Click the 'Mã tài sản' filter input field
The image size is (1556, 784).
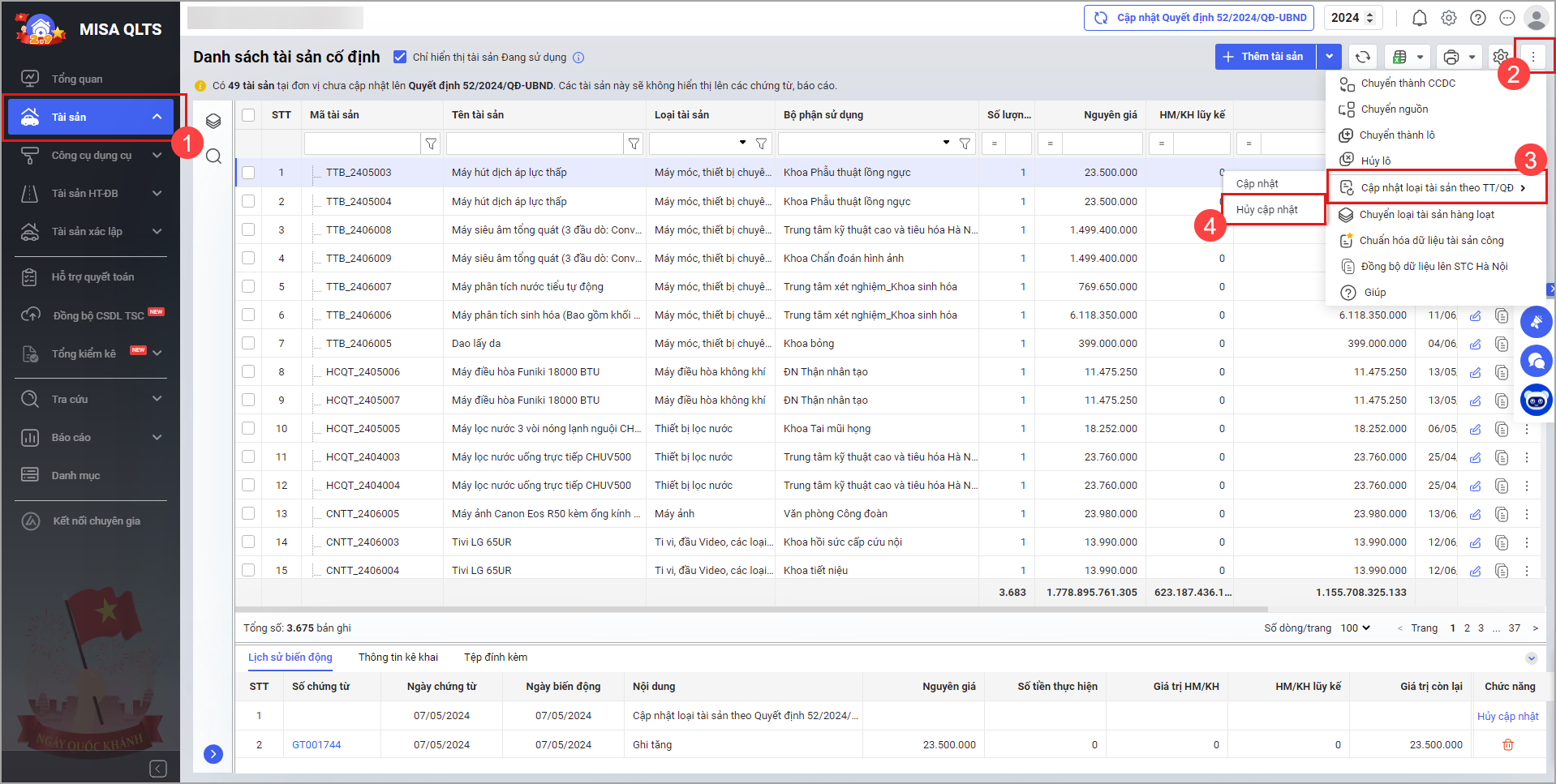click(363, 144)
